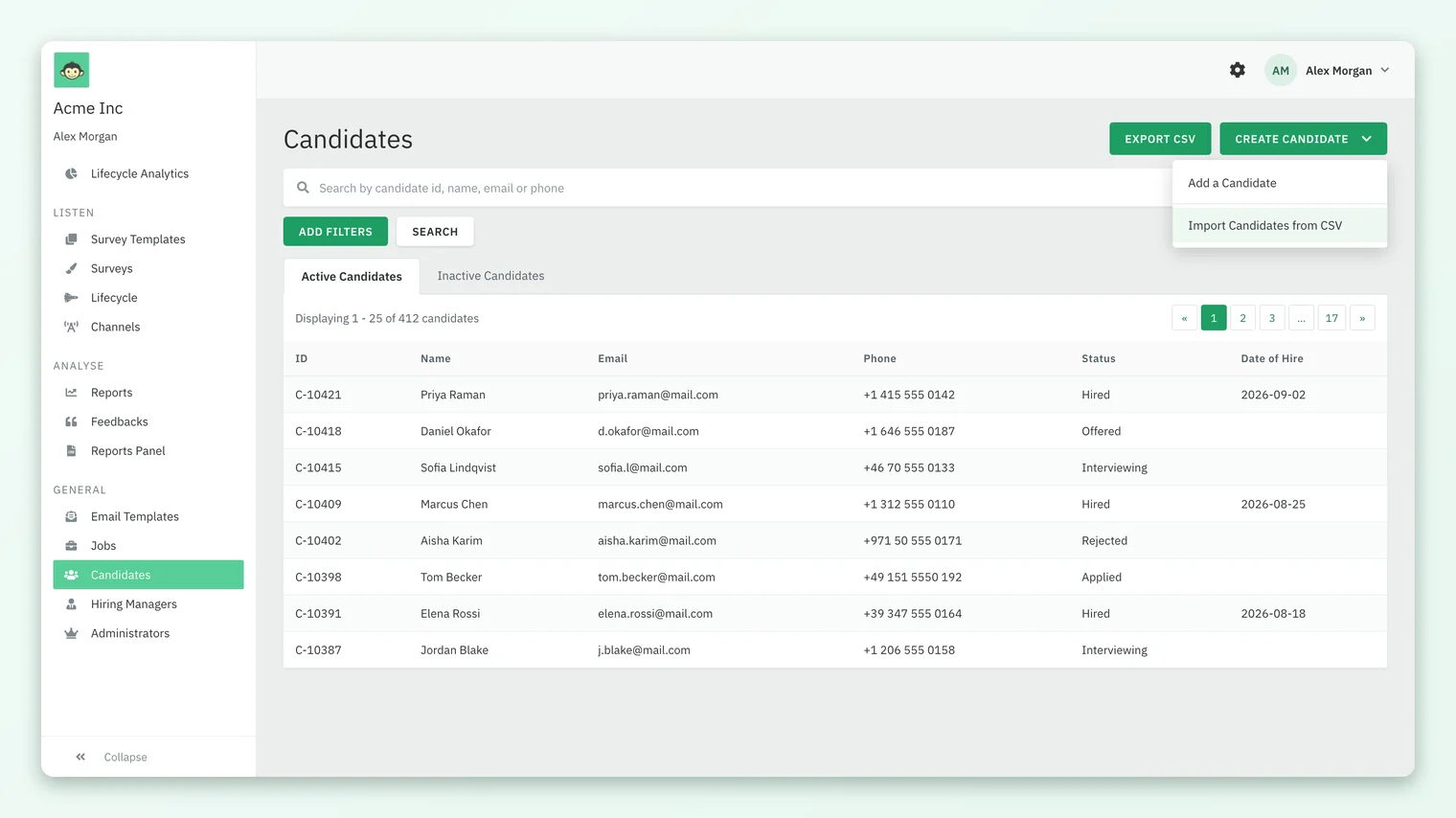Switch to Active Candidates tab
This screenshot has height=818, width=1456.
tap(352, 276)
